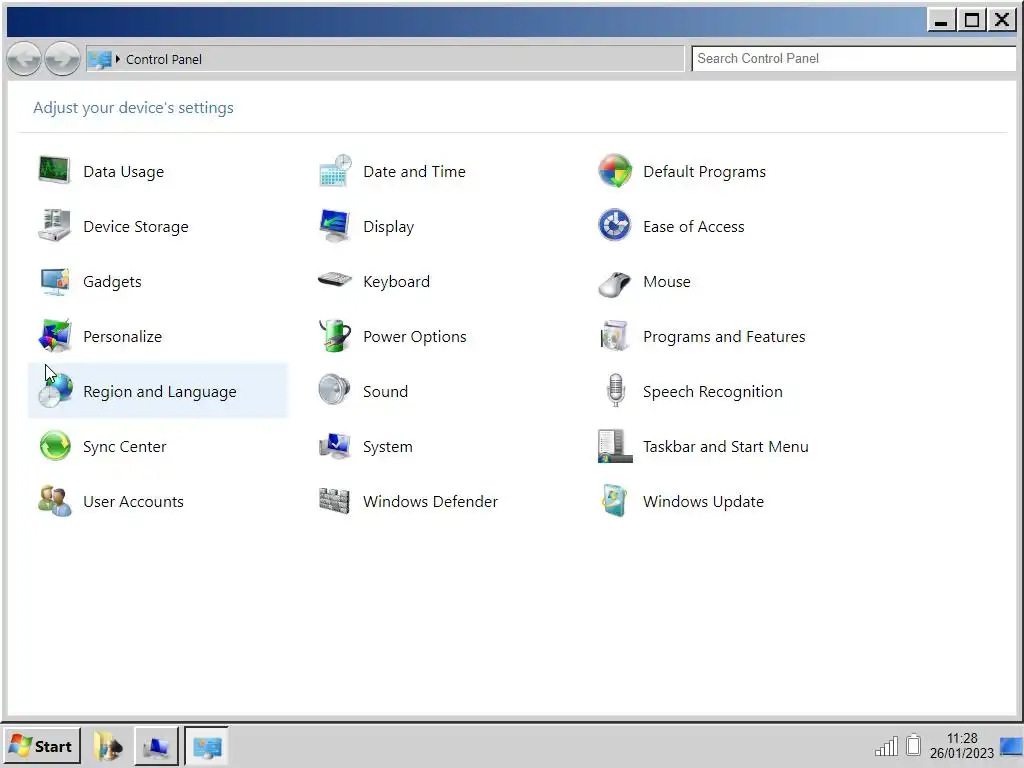Select the Region and Language text link
The image size is (1024, 768).
tap(160, 392)
